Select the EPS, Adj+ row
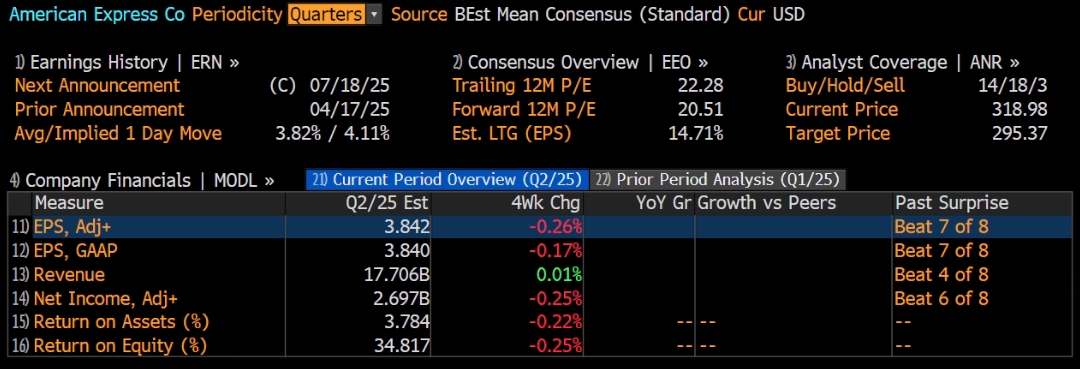The width and height of the screenshot is (1080, 369). (x=541, y=226)
